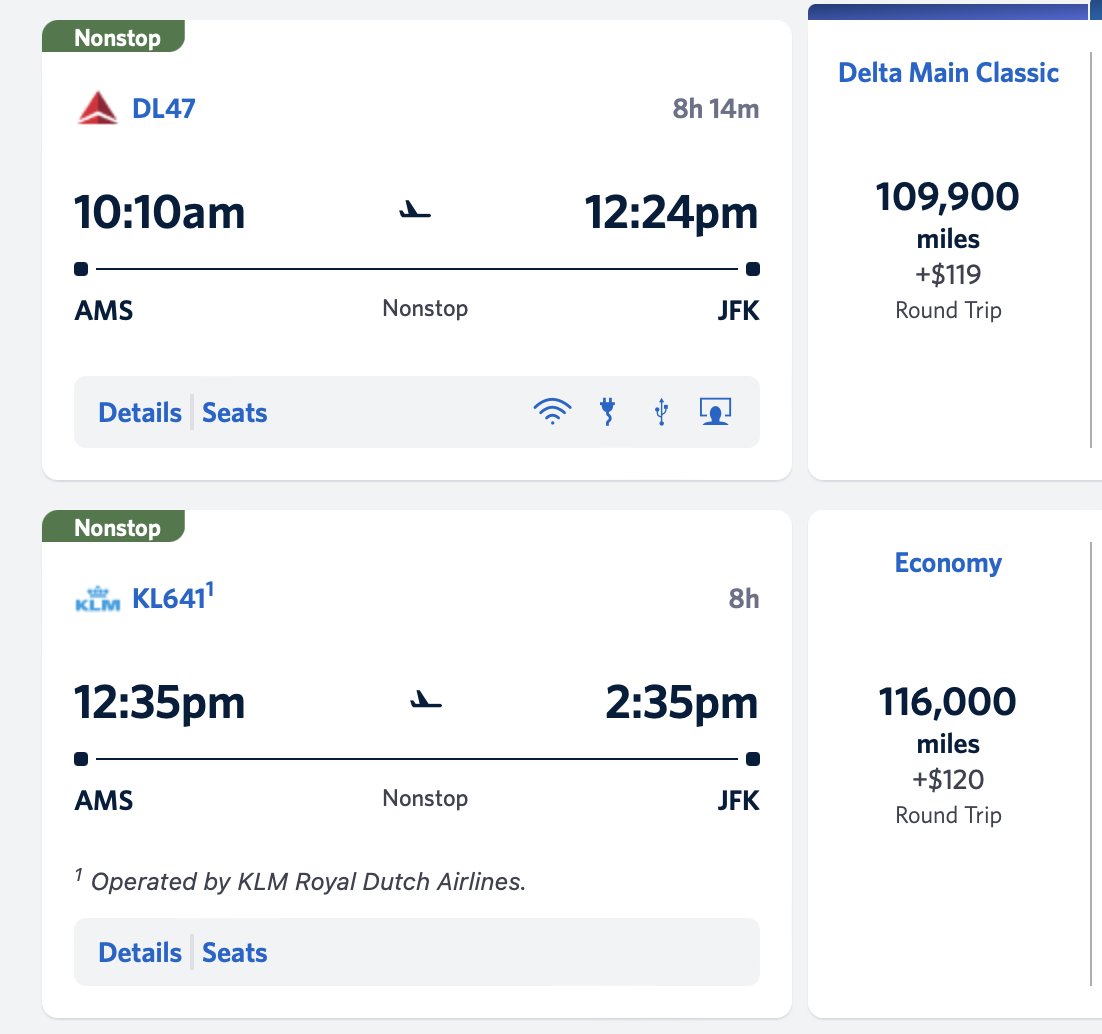The width and height of the screenshot is (1102, 1034).
Task: Open Details for flight KL641
Action: pos(140,953)
